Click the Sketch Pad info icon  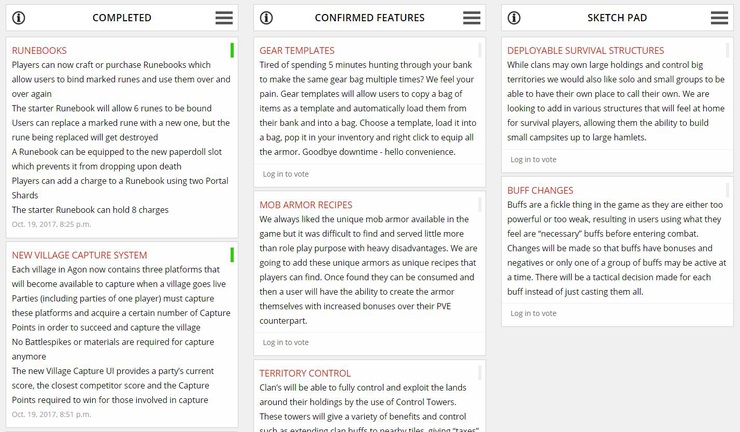click(514, 18)
